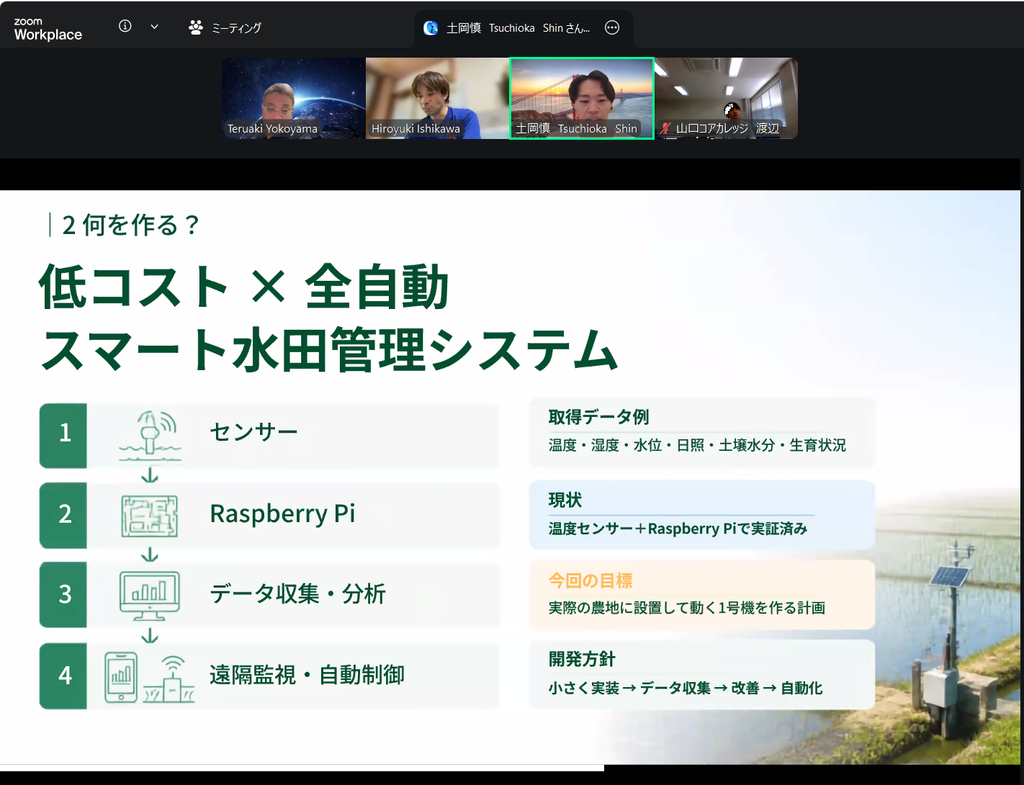Click the green number 4 box
This screenshot has height=785, width=1024.
(63, 676)
